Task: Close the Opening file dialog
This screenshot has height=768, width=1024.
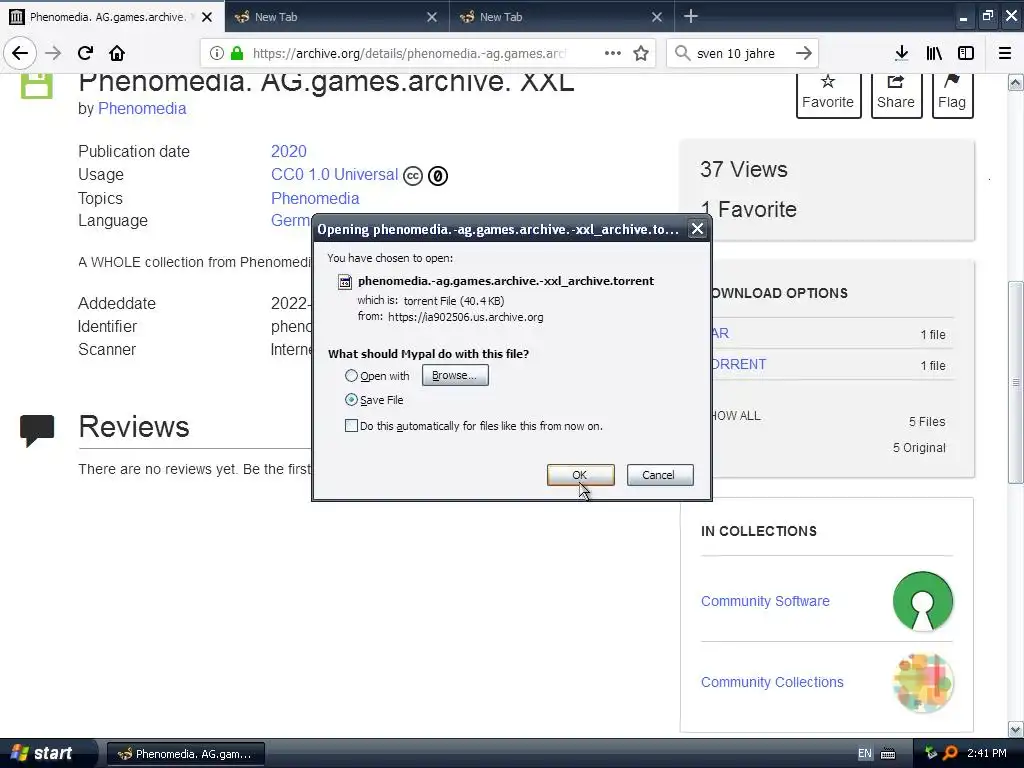Action: point(697,229)
